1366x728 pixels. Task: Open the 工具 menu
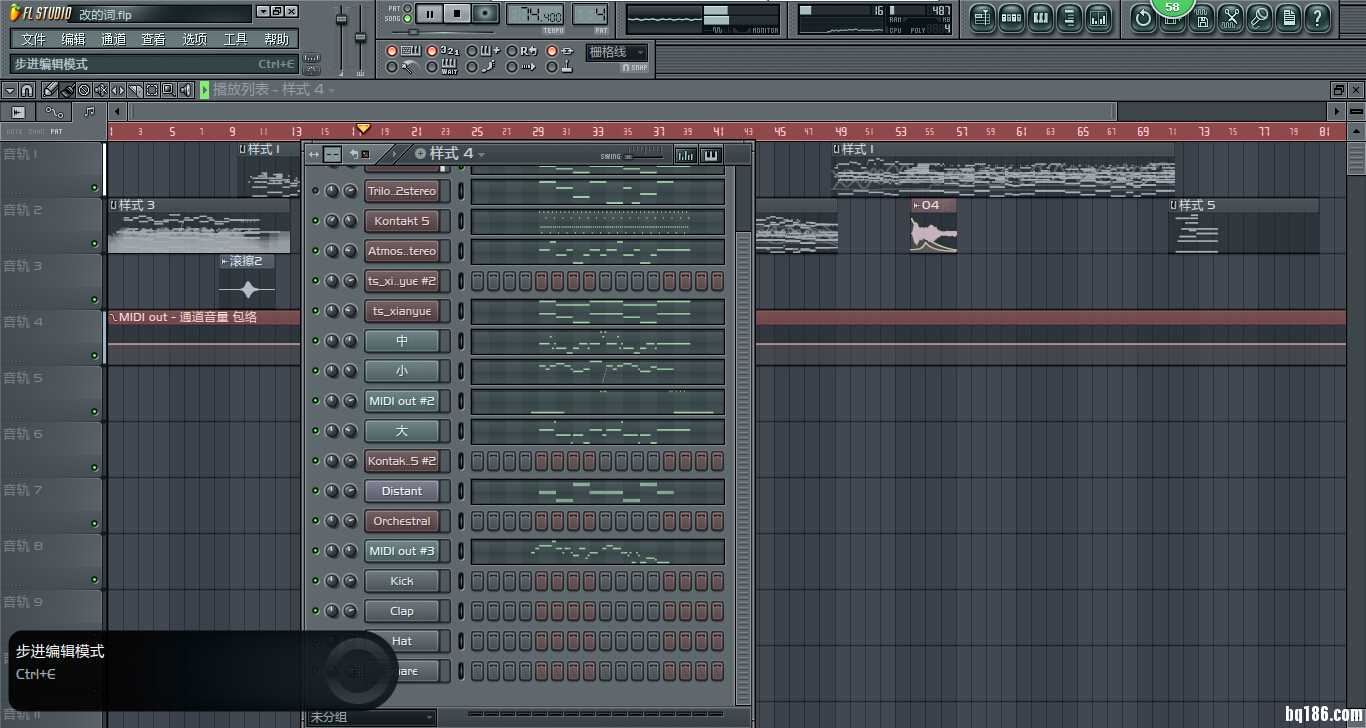[236, 40]
